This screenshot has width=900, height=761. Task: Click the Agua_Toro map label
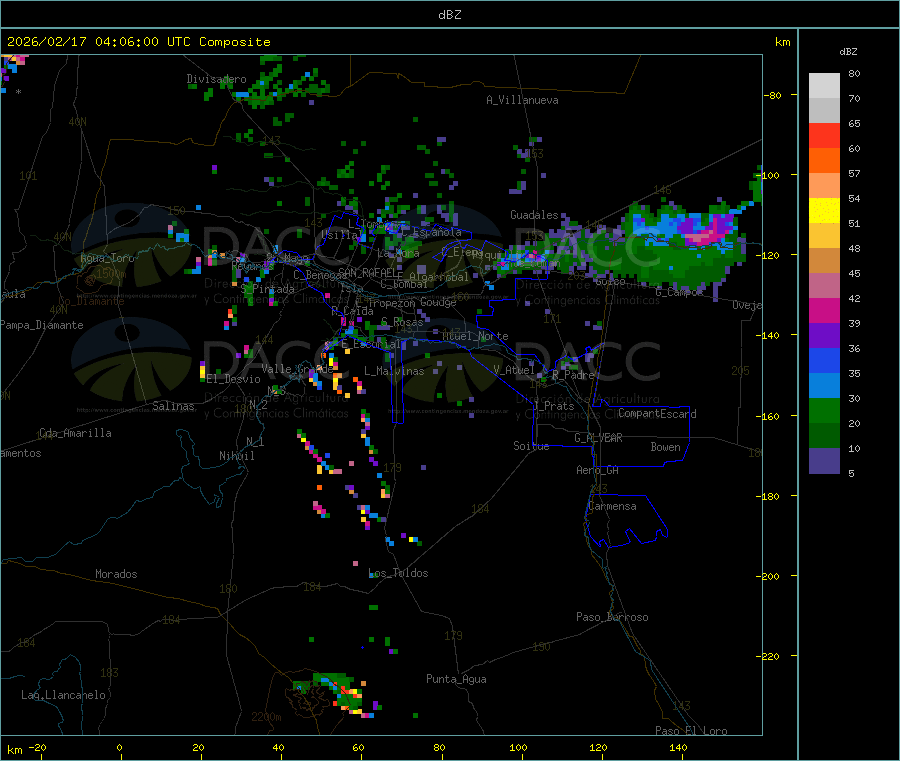(x=107, y=258)
